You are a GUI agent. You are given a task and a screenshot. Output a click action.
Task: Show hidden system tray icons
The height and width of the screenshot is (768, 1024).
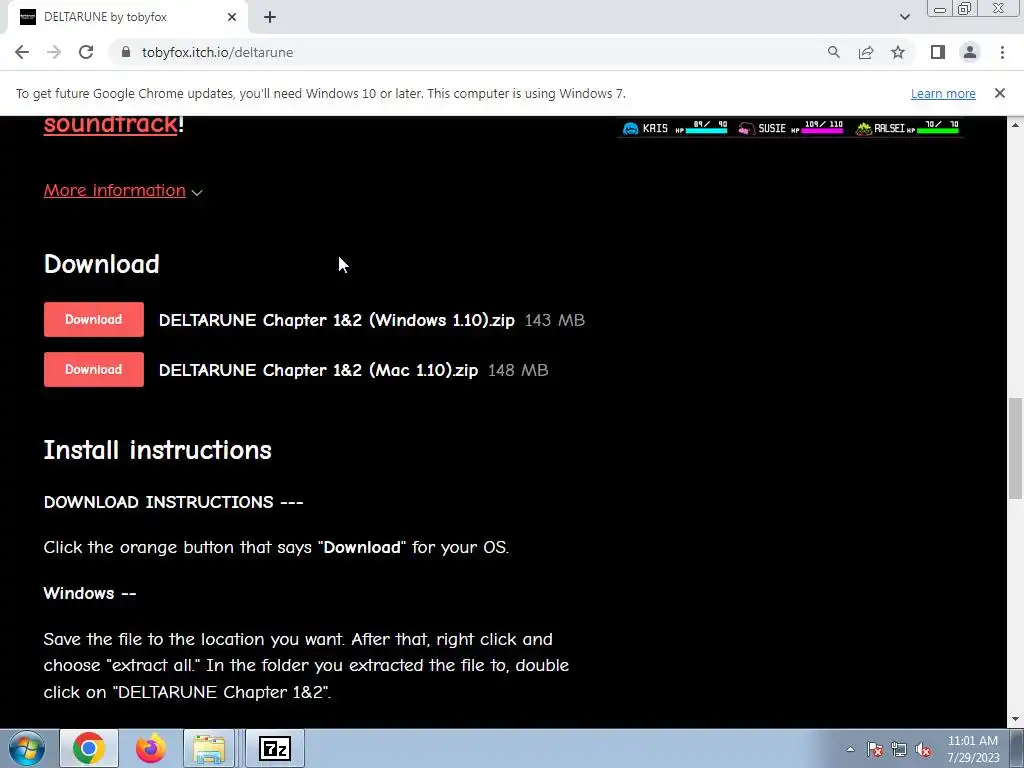click(850, 749)
